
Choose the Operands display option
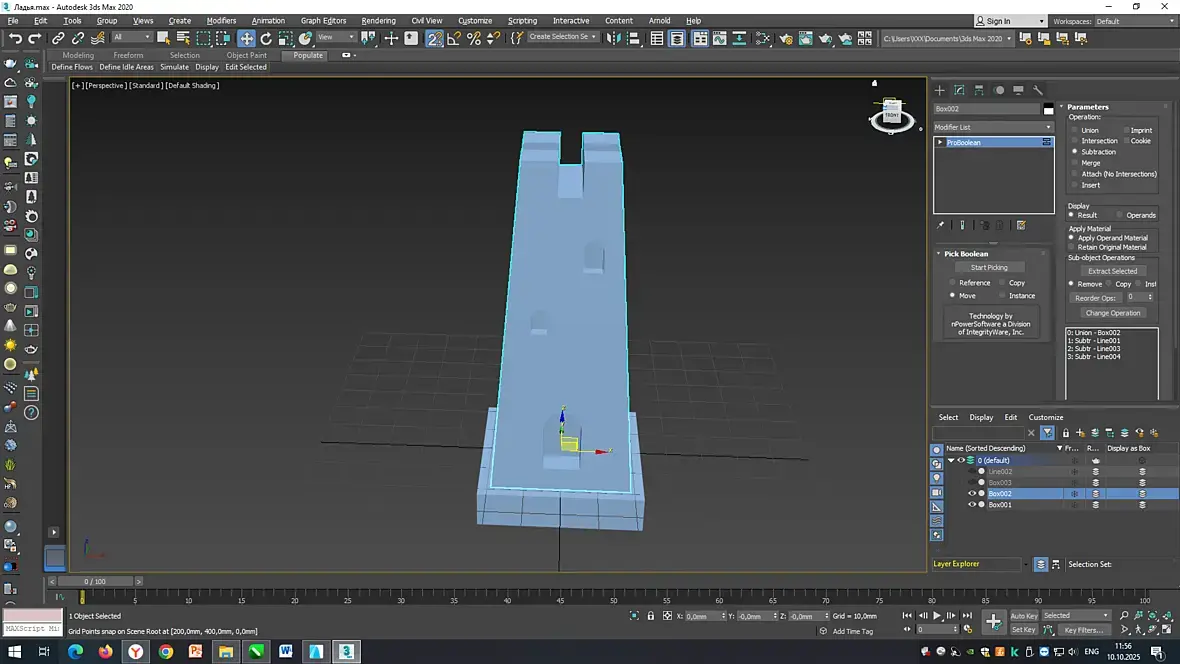pyautogui.click(x=1121, y=215)
